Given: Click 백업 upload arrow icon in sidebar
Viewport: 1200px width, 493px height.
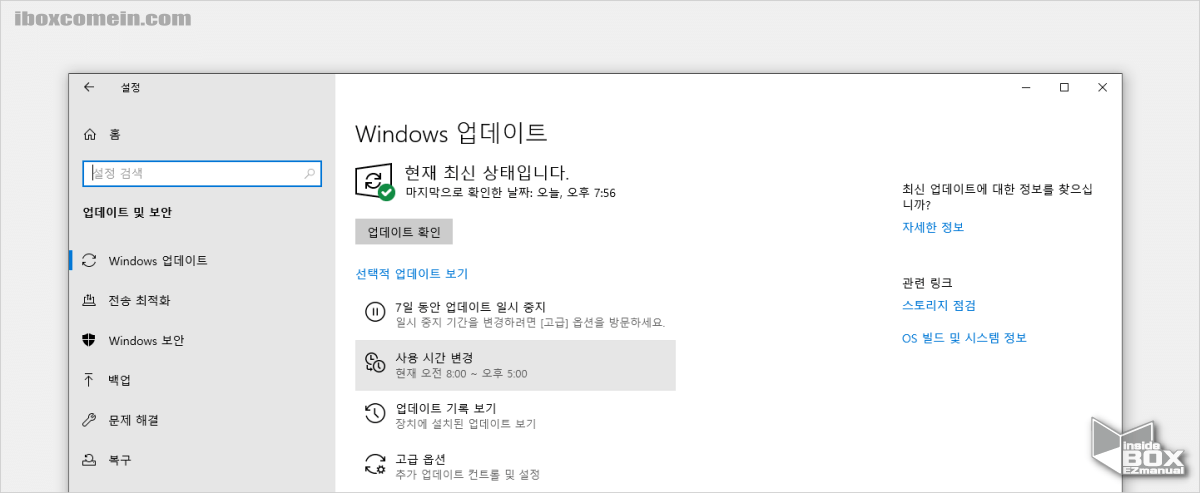Looking at the screenshot, I should 89,380.
